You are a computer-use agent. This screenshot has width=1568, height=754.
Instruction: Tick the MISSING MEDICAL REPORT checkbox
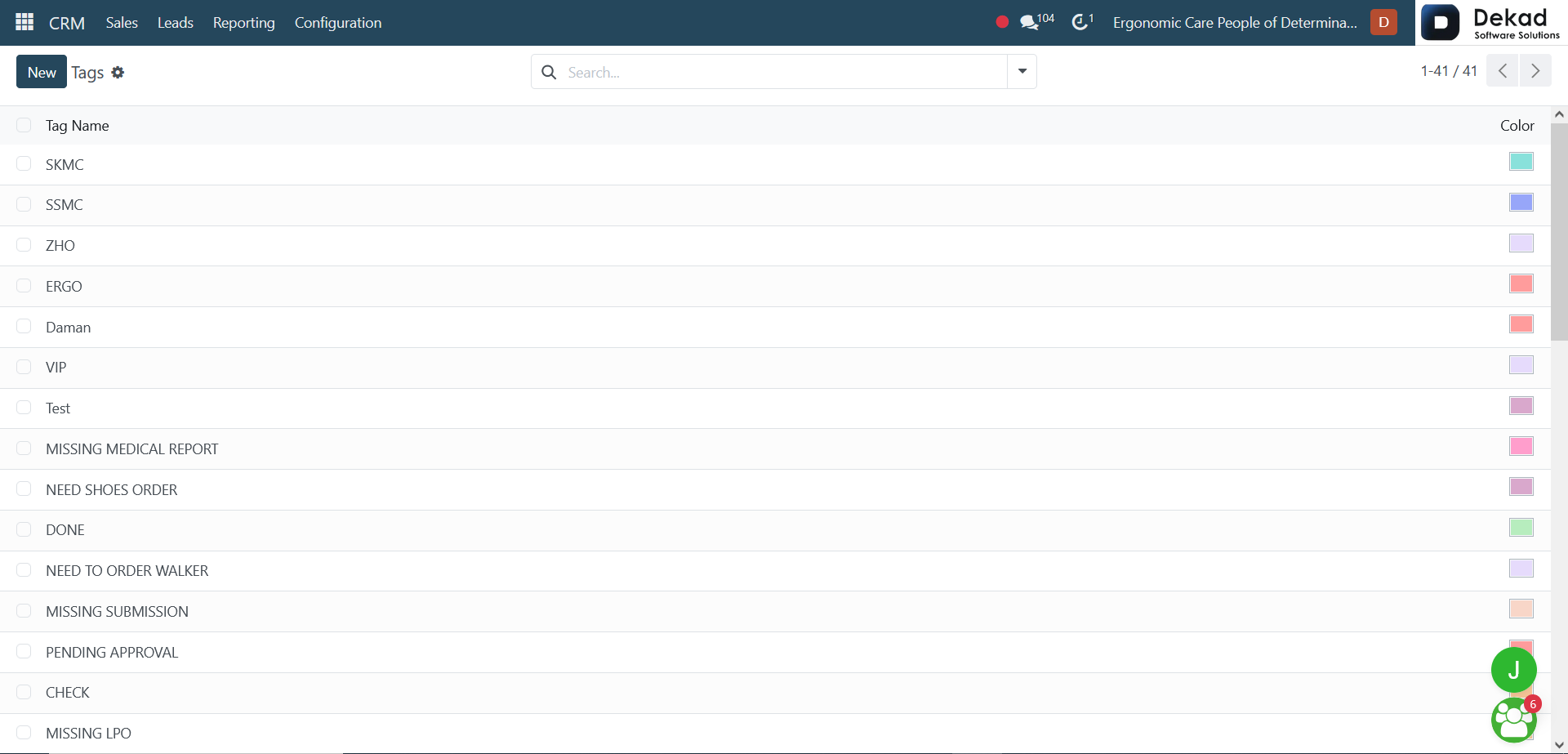tap(24, 448)
